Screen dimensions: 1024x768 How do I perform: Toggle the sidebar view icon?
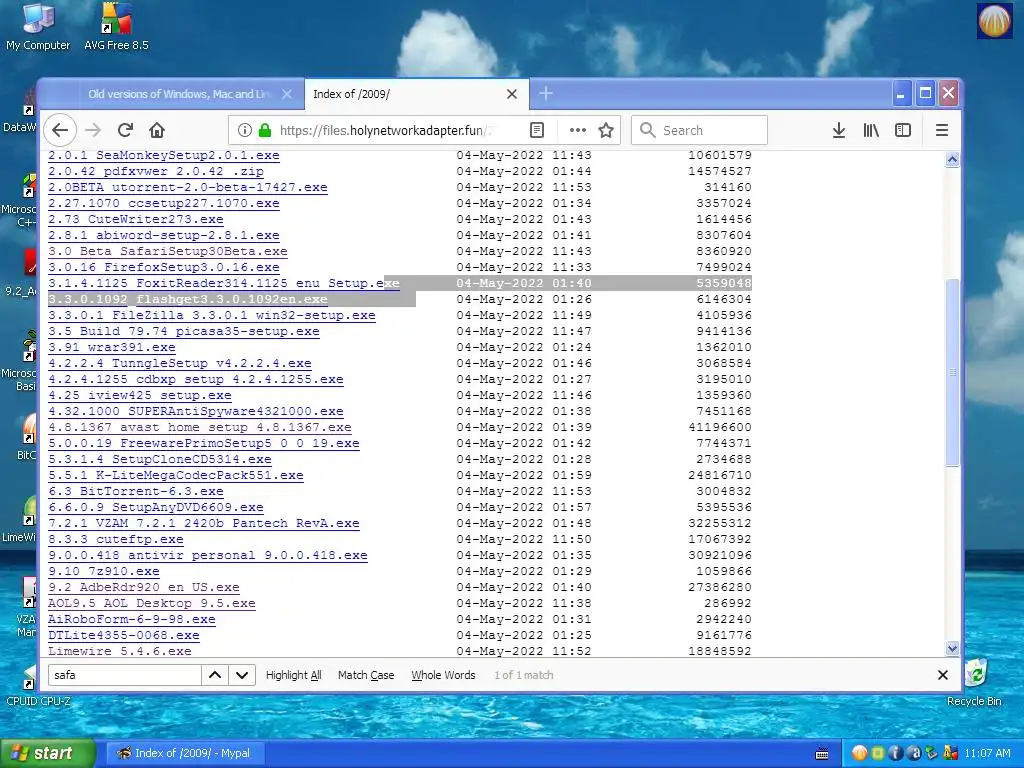pos(903,130)
